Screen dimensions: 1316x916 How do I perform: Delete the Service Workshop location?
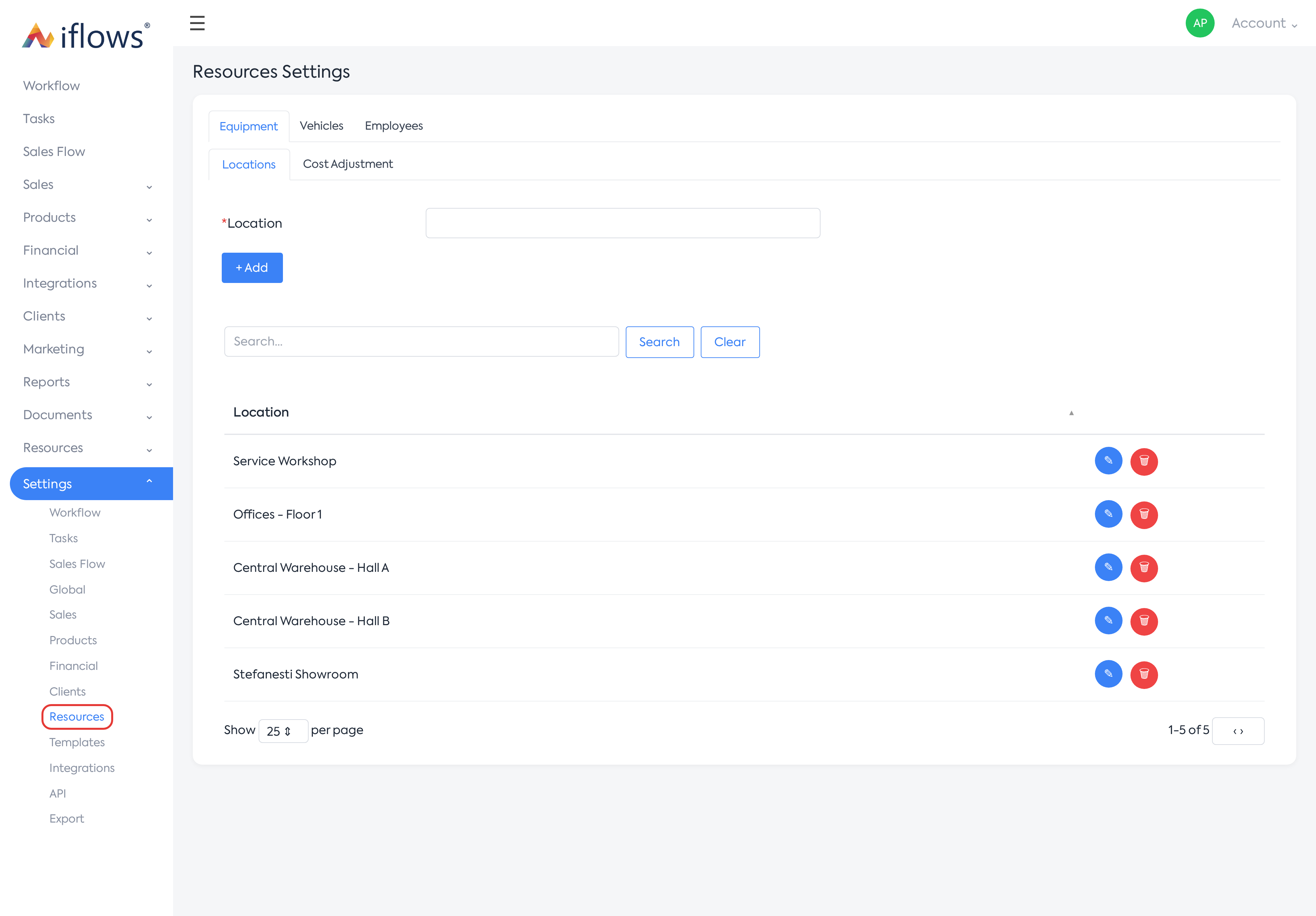pos(1144,461)
